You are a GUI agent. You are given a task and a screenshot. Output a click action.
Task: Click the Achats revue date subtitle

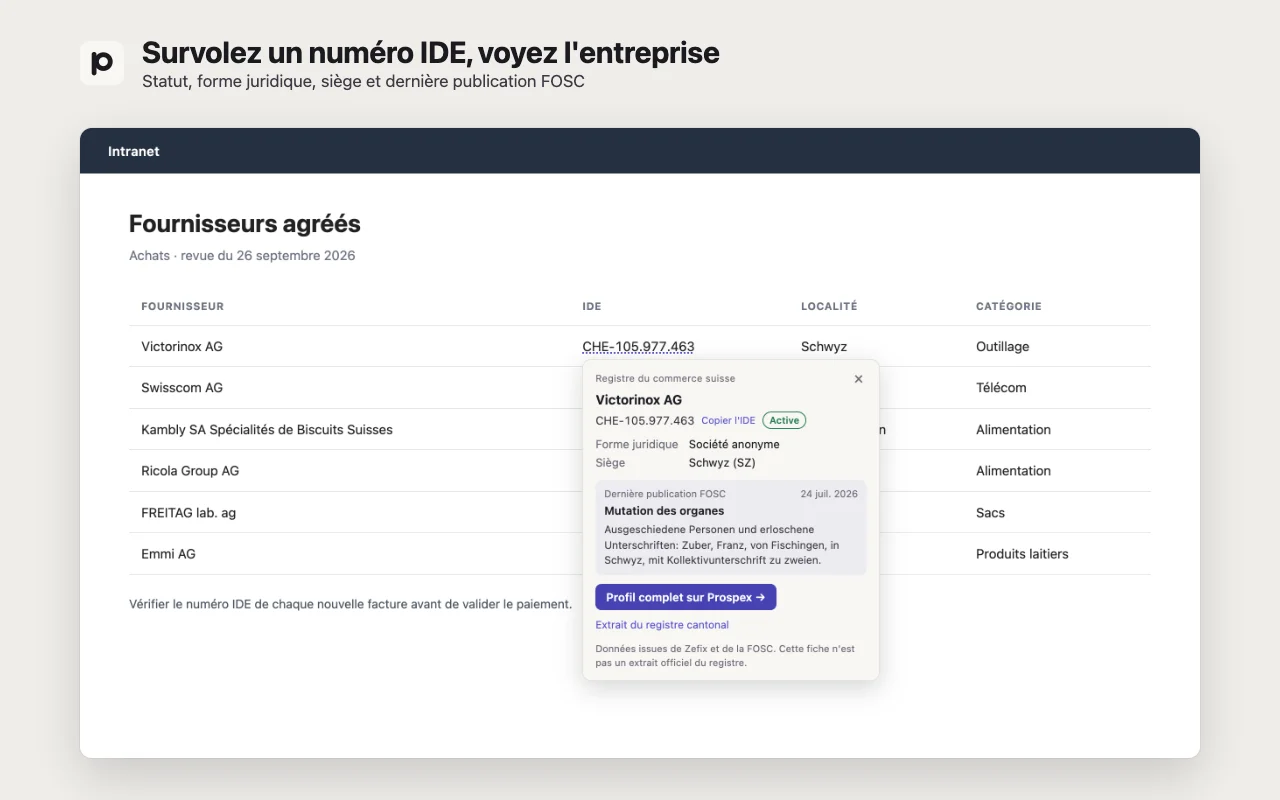click(x=242, y=256)
